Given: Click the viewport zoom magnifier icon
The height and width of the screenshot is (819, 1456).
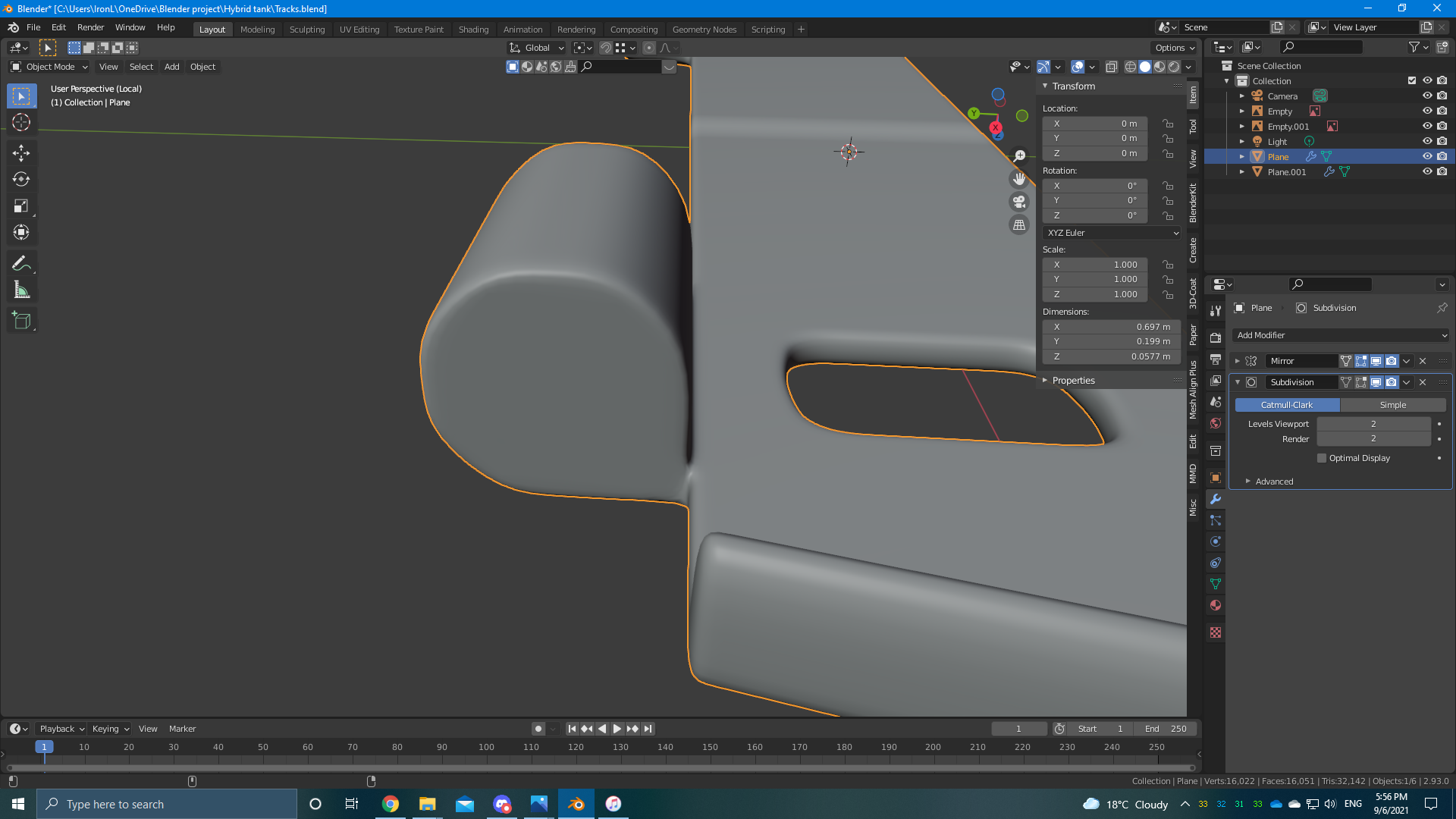Looking at the screenshot, I should point(1019,155).
